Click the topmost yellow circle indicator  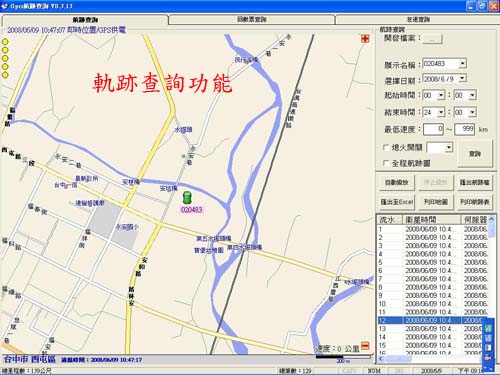(x=5, y=42)
